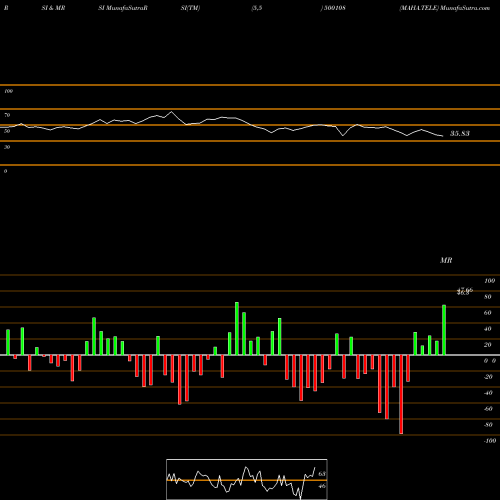Viewport: 500px width, 500px height.
Task: Click the 'SI & MR' header label
Action: pos(53,8)
